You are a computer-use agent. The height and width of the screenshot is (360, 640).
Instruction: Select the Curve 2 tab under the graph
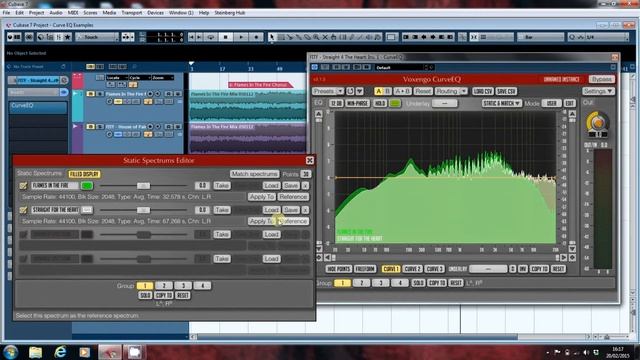tap(412, 269)
